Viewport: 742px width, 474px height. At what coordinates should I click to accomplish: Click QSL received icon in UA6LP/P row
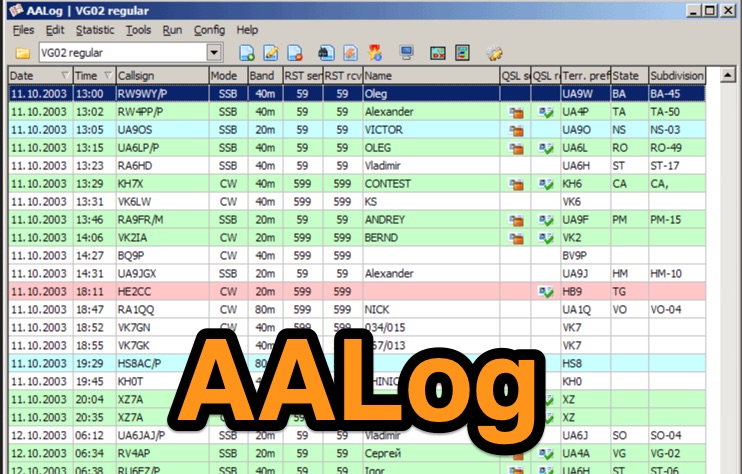(546, 148)
